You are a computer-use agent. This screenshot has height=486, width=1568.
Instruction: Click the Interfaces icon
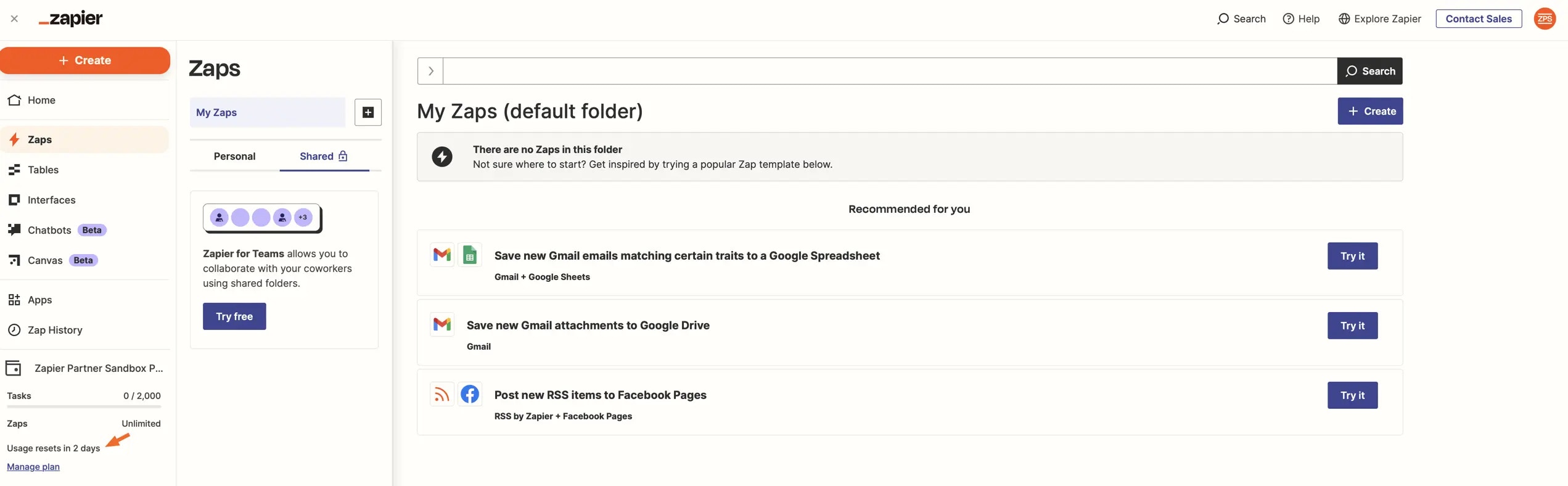(14, 200)
